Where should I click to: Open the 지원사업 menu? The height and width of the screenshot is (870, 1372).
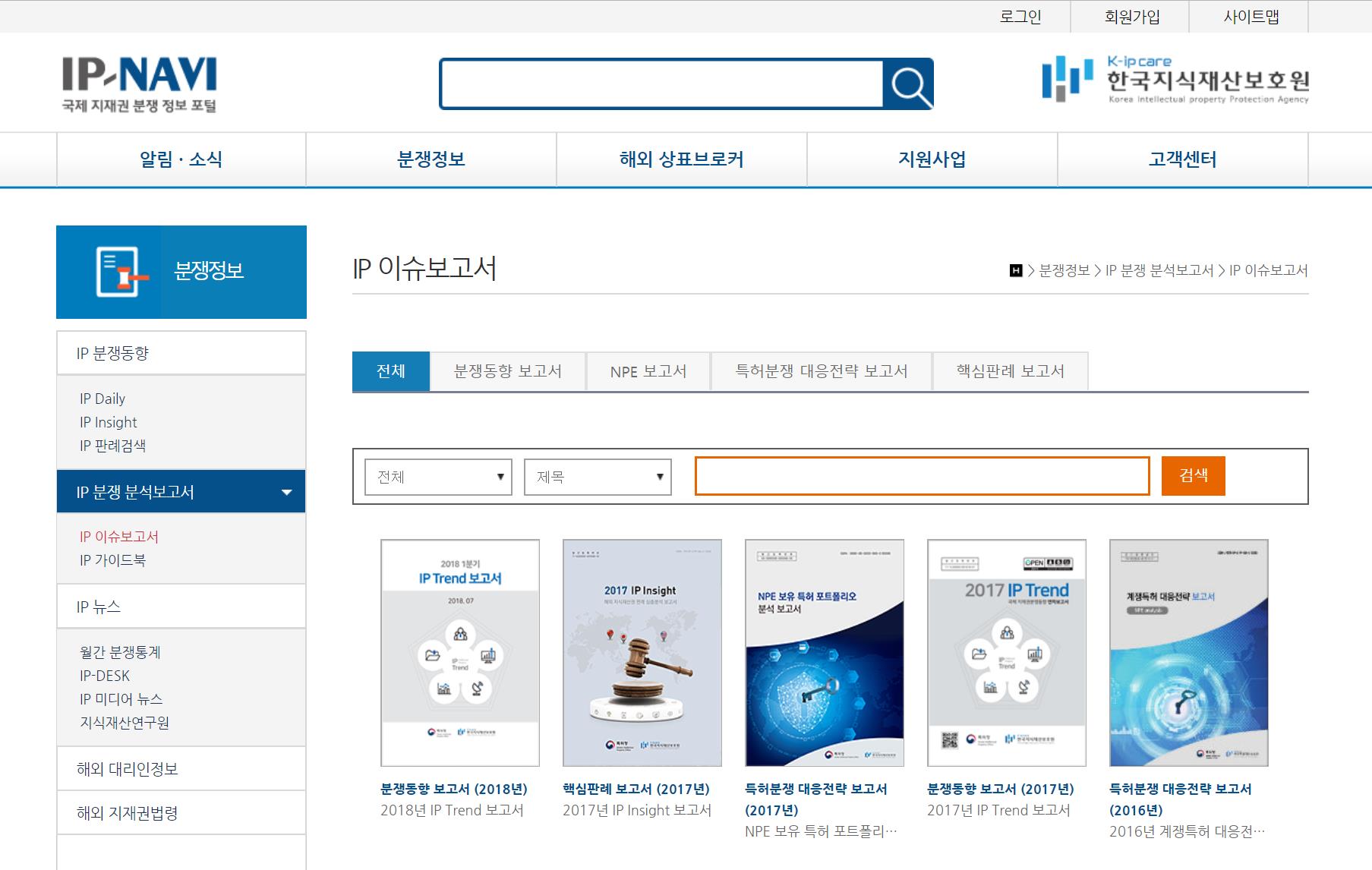(932, 159)
